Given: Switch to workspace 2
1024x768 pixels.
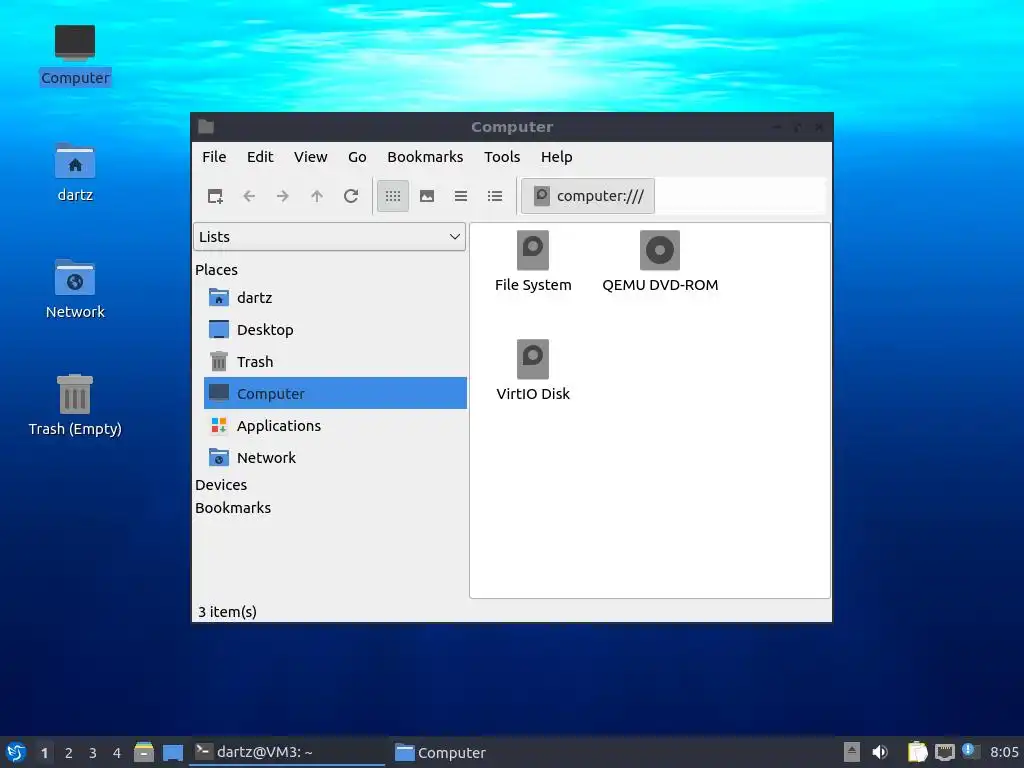Looking at the screenshot, I should 69,753.
